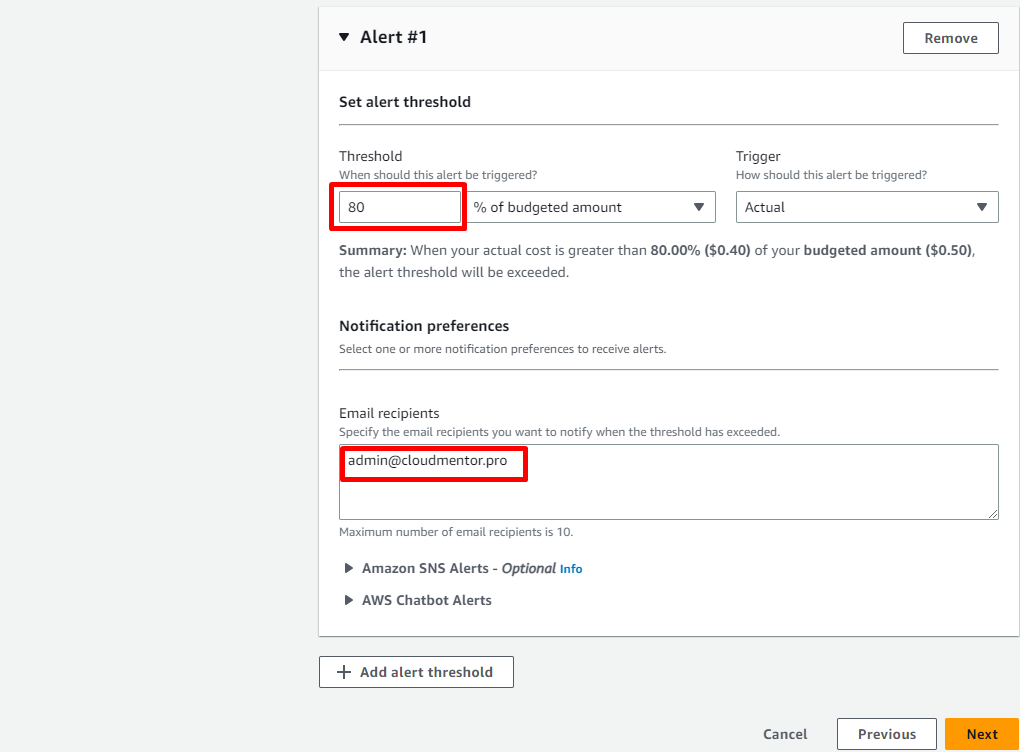Viewport: 1020px width, 752px height.
Task: Open the Info link for SNS Alerts
Action: click(x=571, y=569)
